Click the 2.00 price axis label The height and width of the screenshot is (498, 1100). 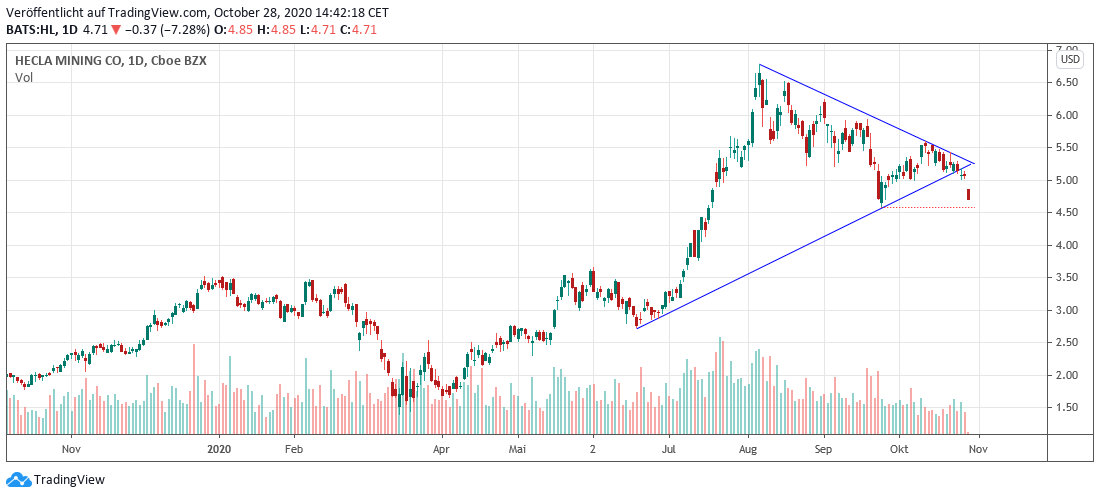pos(1069,375)
